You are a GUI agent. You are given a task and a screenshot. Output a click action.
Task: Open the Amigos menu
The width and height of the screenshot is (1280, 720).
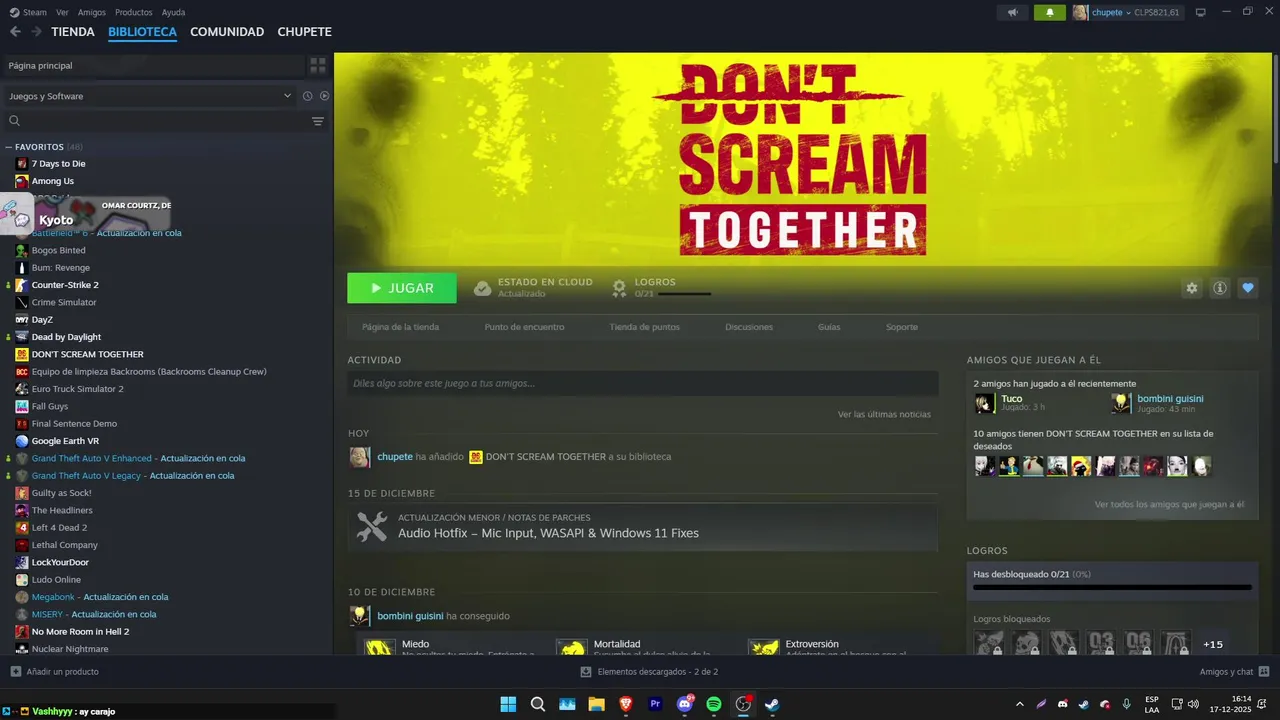(92, 12)
